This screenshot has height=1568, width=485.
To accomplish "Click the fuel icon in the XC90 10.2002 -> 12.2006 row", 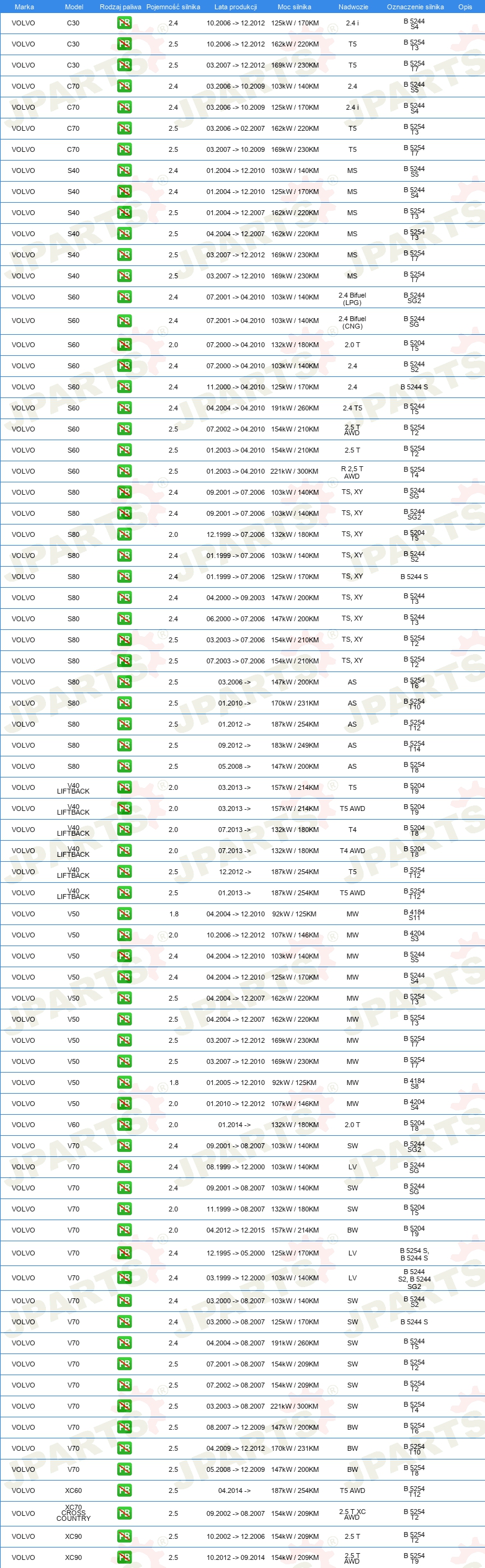I will pyautogui.click(x=124, y=1536).
